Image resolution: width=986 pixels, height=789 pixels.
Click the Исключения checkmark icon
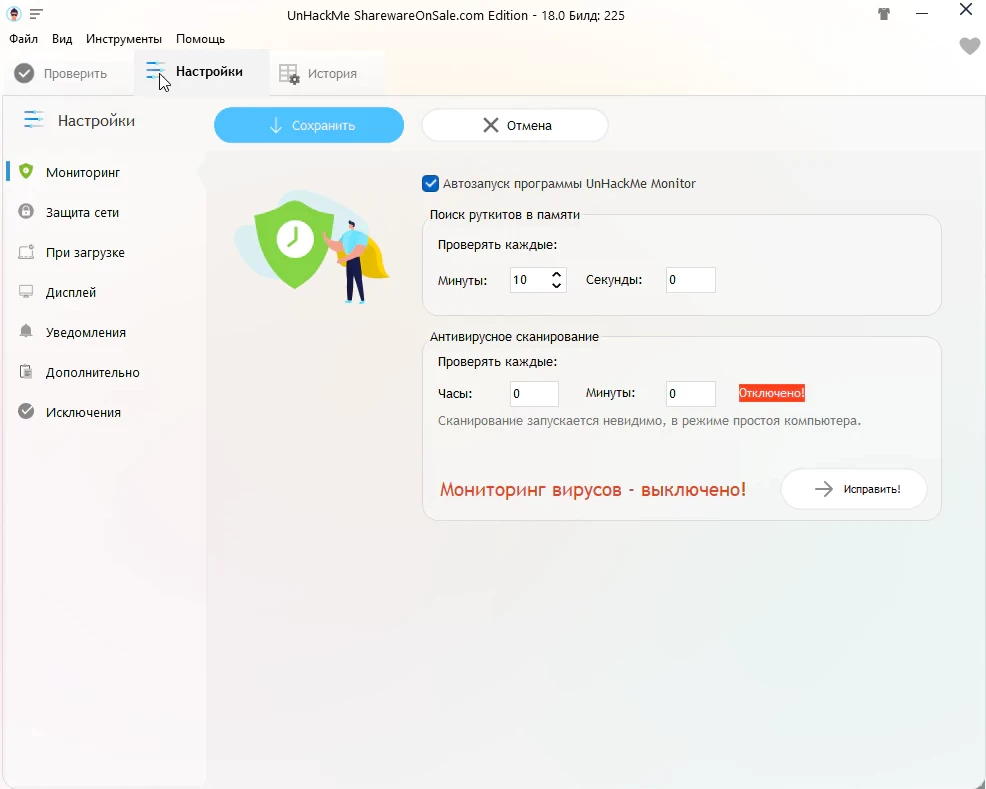click(x=26, y=412)
